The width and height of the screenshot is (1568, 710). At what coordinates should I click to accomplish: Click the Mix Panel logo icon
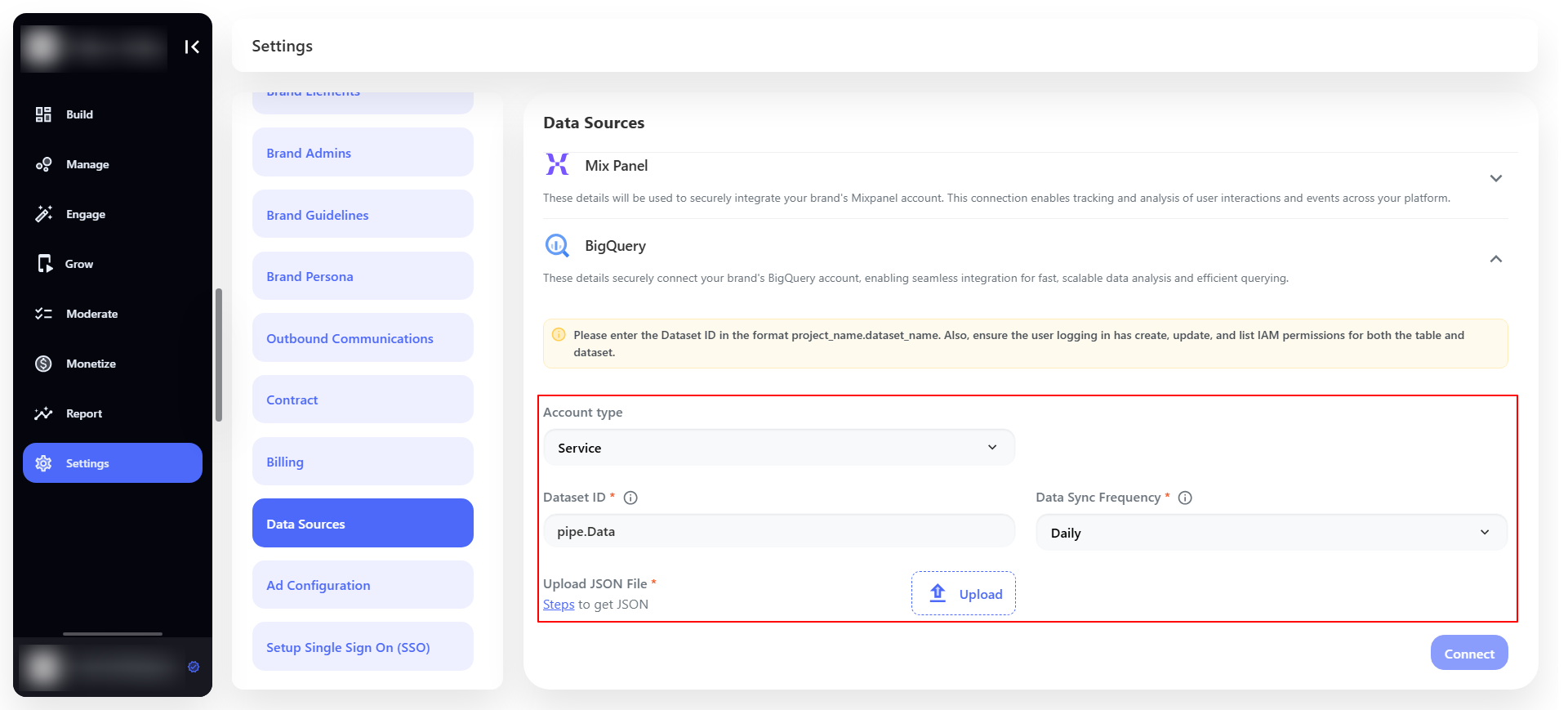click(x=557, y=164)
